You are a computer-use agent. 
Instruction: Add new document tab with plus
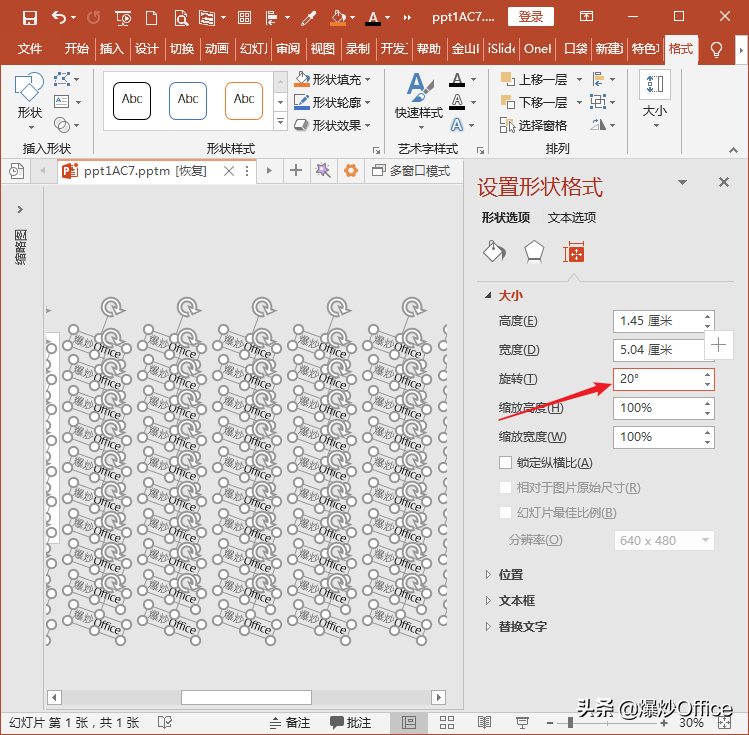pyautogui.click(x=296, y=170)
